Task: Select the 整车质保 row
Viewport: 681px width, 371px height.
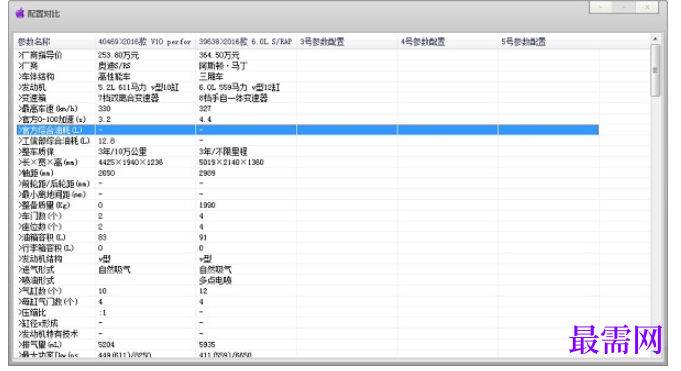Action: pos(307,151)
